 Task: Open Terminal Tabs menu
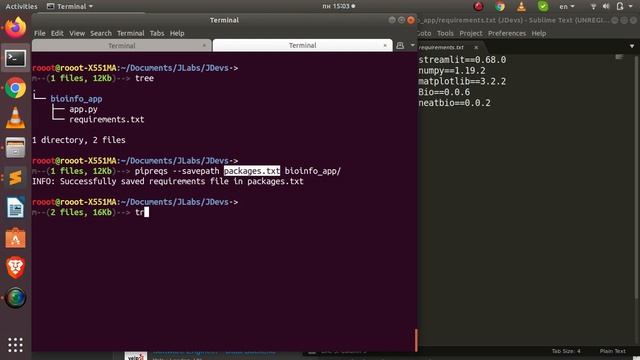(x=157, y=33)
